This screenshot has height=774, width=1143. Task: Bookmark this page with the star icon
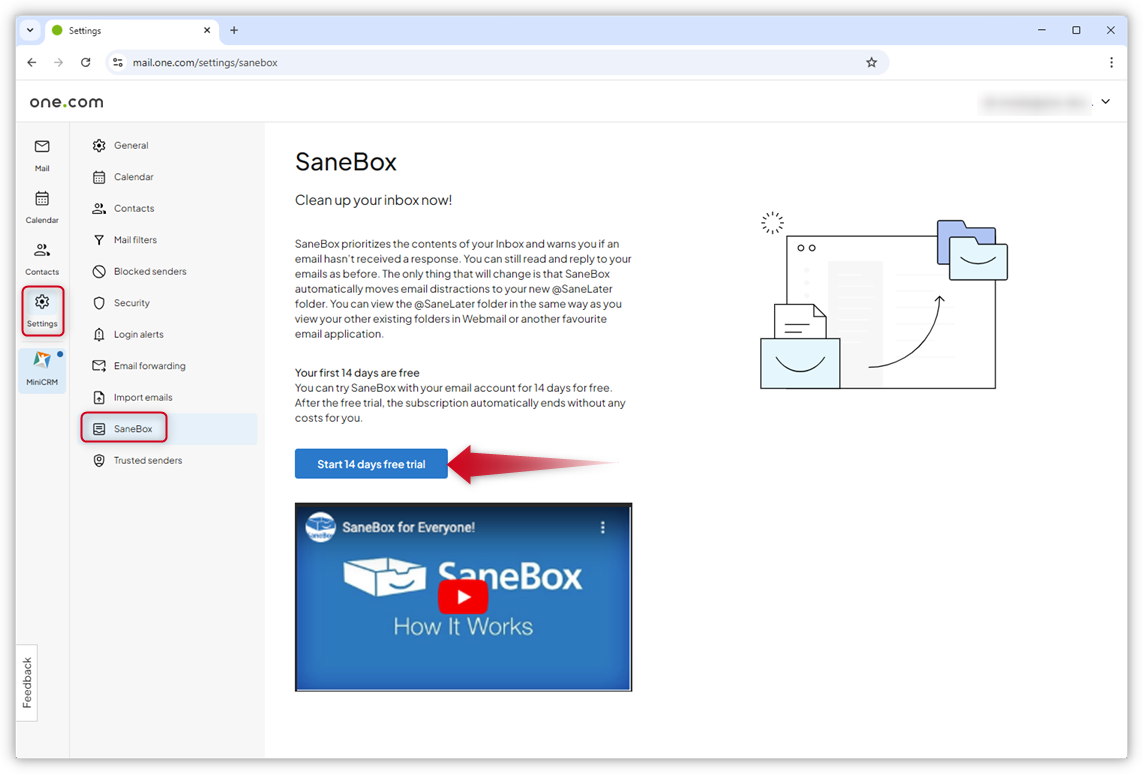(871, 63)
